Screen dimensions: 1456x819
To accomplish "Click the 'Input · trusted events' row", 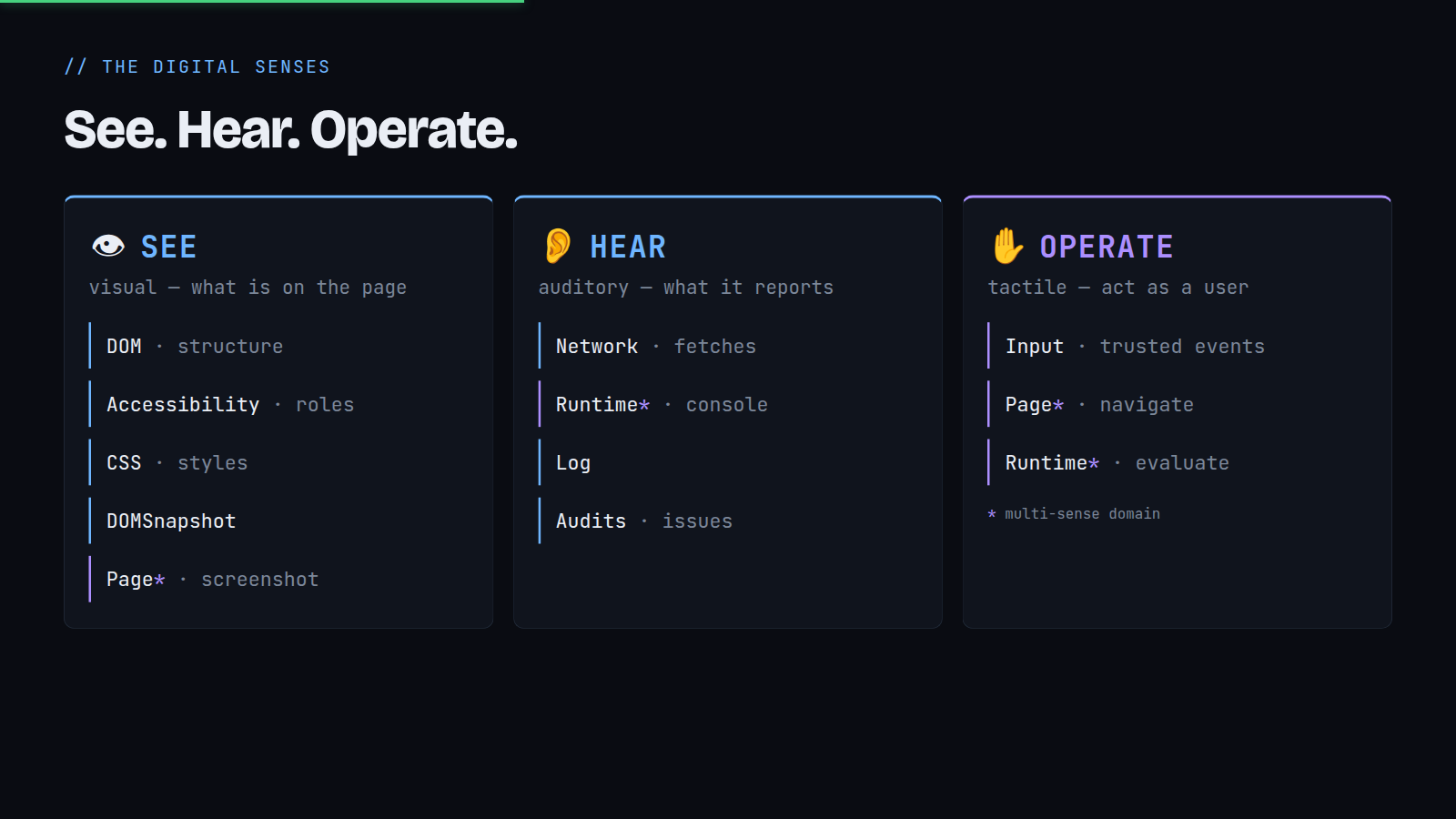I will (1178, 346).
